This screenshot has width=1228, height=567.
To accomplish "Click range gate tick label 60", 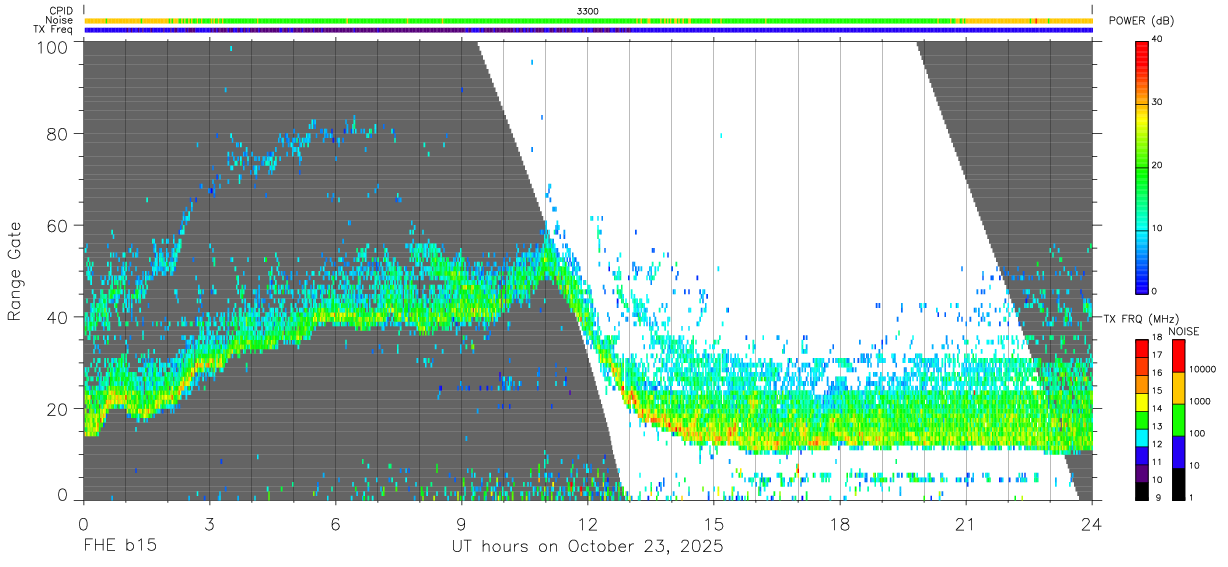I will [x=59, y=225].
